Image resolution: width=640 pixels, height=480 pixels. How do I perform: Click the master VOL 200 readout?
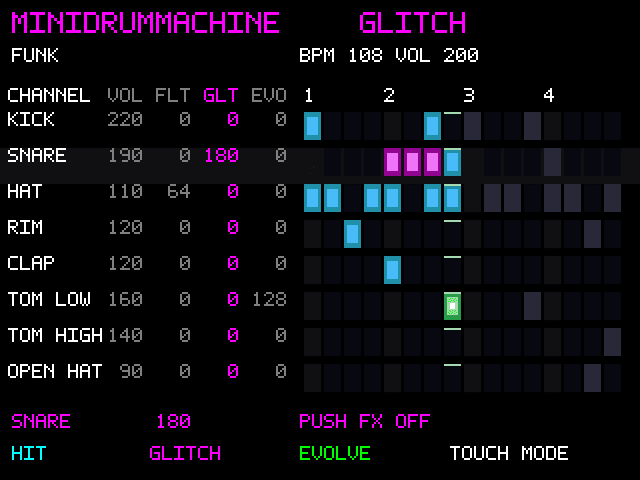437,55
